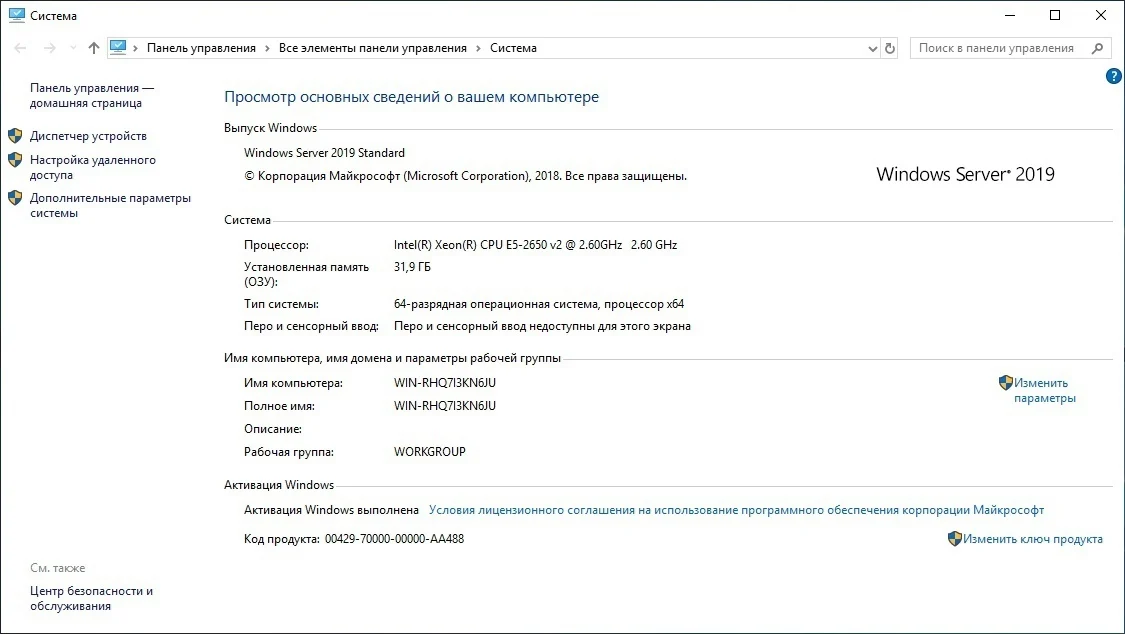1125x634 pixels.
Task: Click the Back navigation arrow
Action: click(20, 48)
